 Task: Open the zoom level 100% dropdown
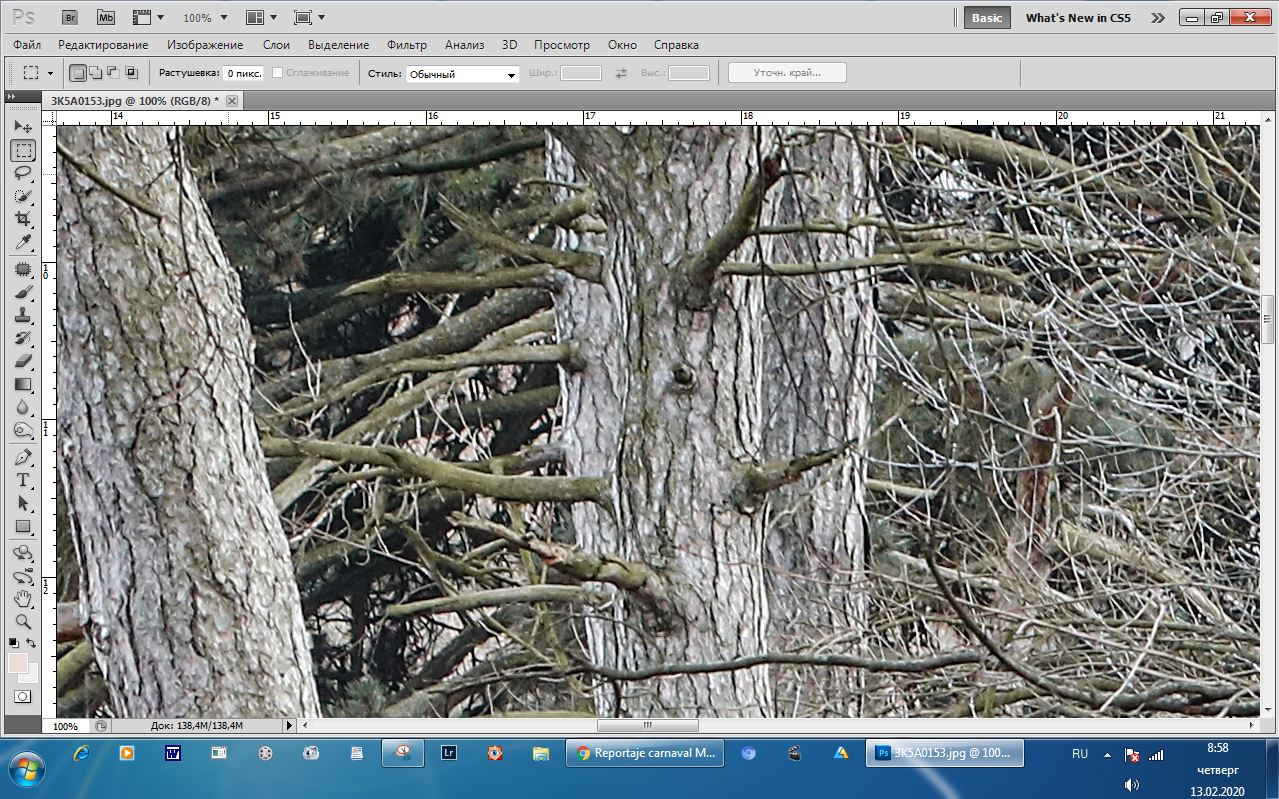pos(205,18)
